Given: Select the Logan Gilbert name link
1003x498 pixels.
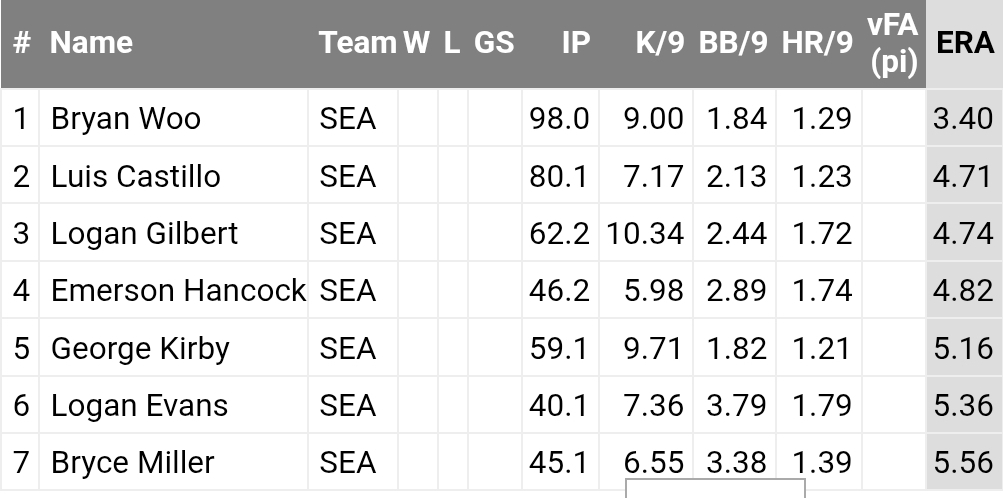Looking at the screenshot, I should pyautogui.click(x=144, y=234).
